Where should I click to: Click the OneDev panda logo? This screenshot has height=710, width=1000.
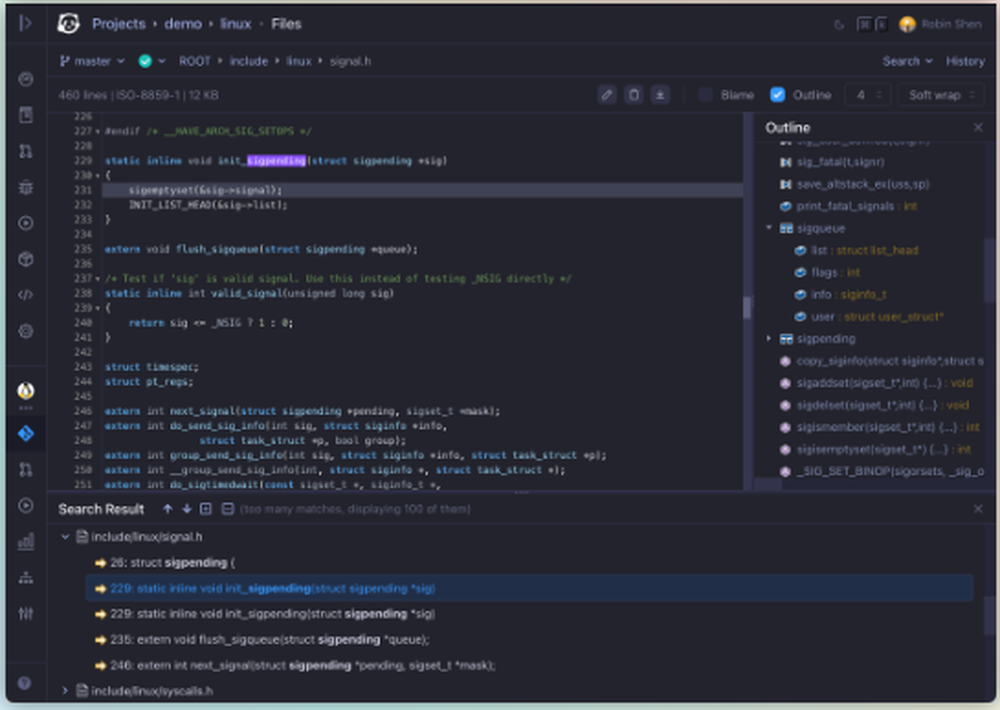(x=68, y=24)
